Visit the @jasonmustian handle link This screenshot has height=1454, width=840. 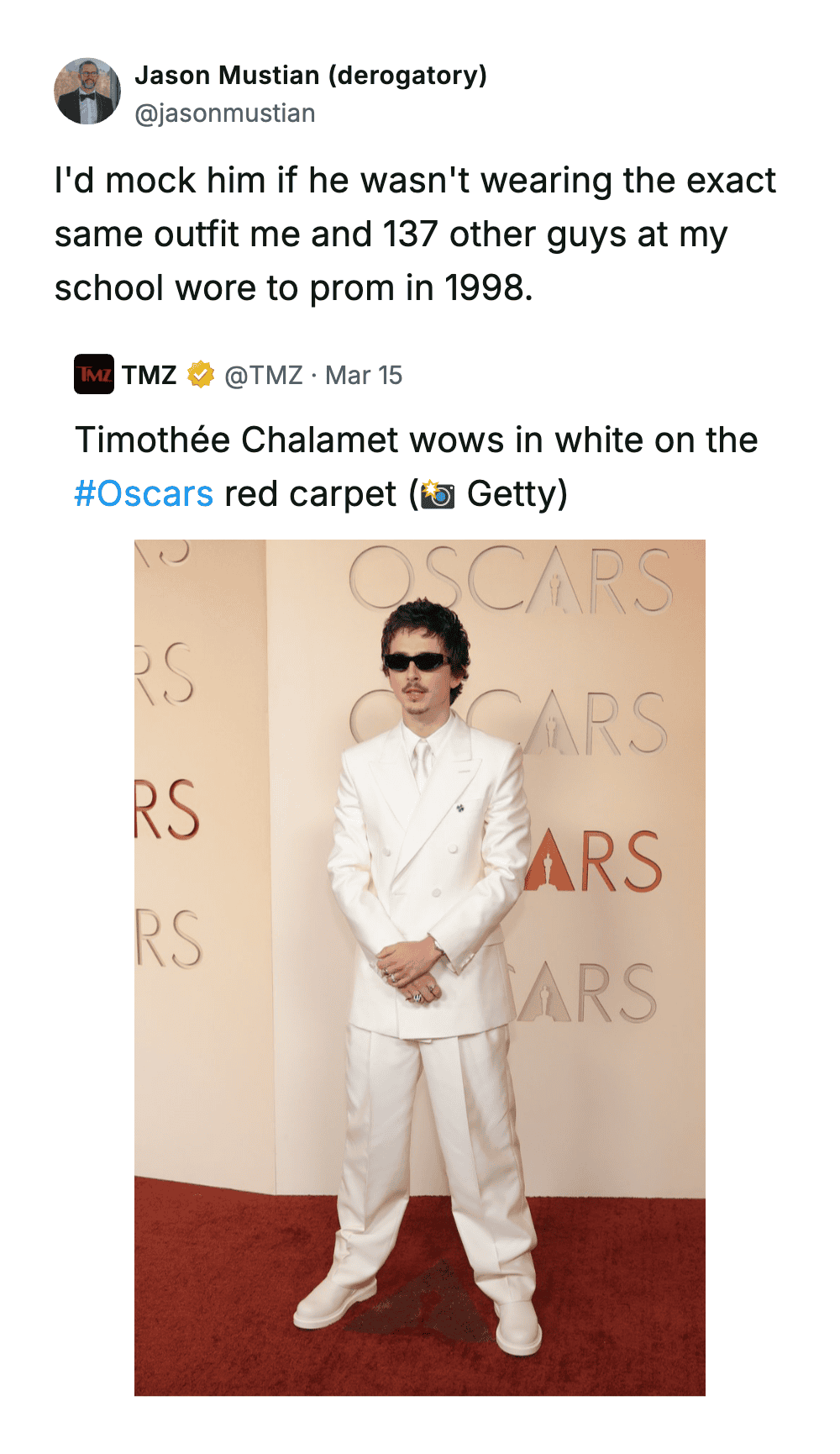coord(225,113)
